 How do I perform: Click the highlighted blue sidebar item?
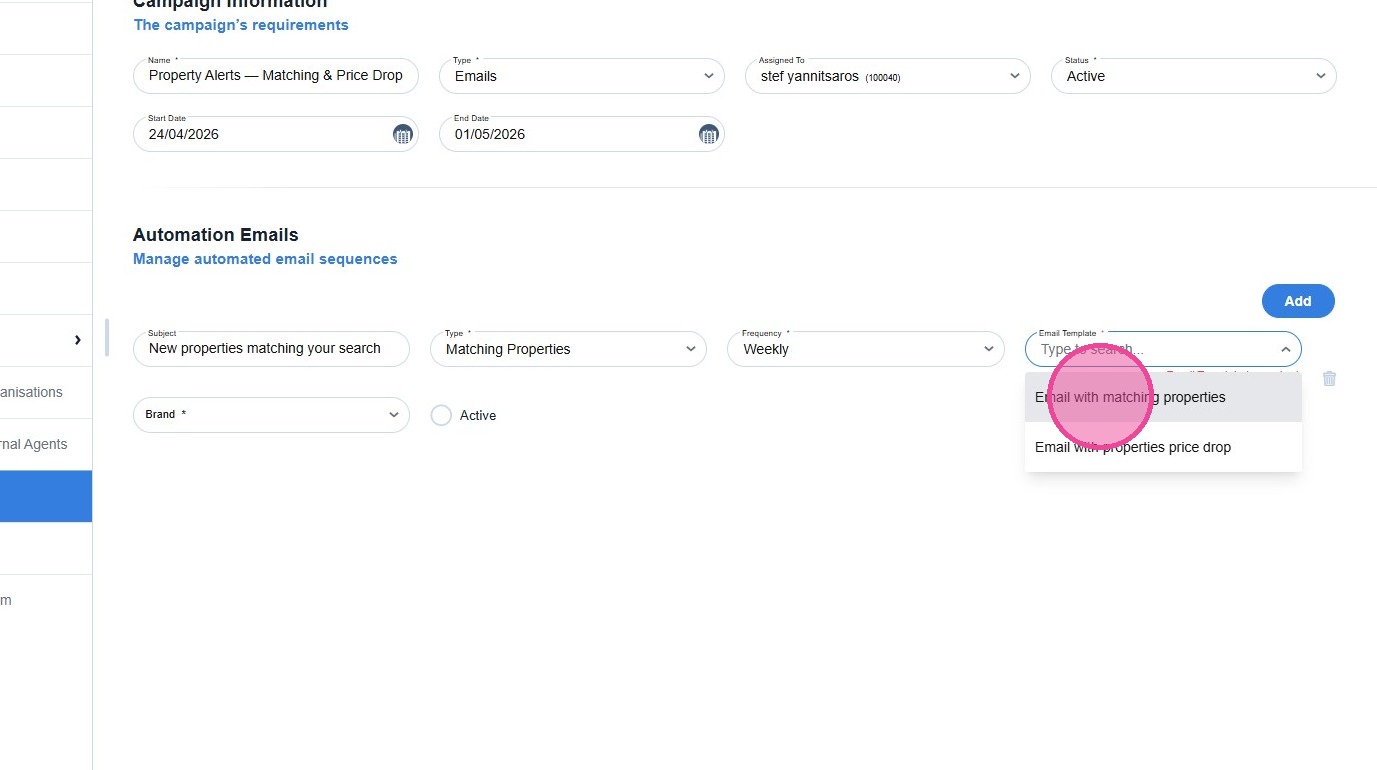(x=46, y=496)
